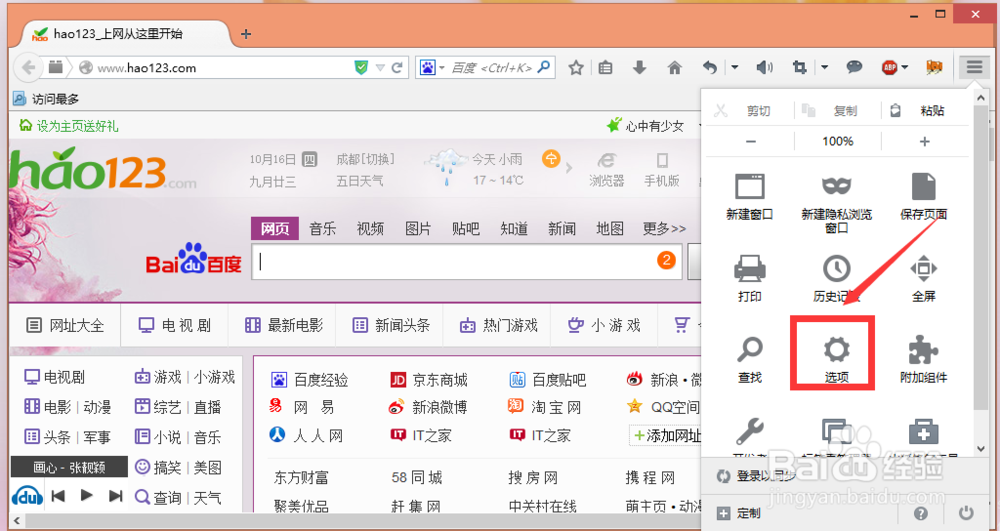Expand the screenshot tool dropdown arrow
Image resolution: width=1000 pixels, height=531 pixels.
point(825,67)
